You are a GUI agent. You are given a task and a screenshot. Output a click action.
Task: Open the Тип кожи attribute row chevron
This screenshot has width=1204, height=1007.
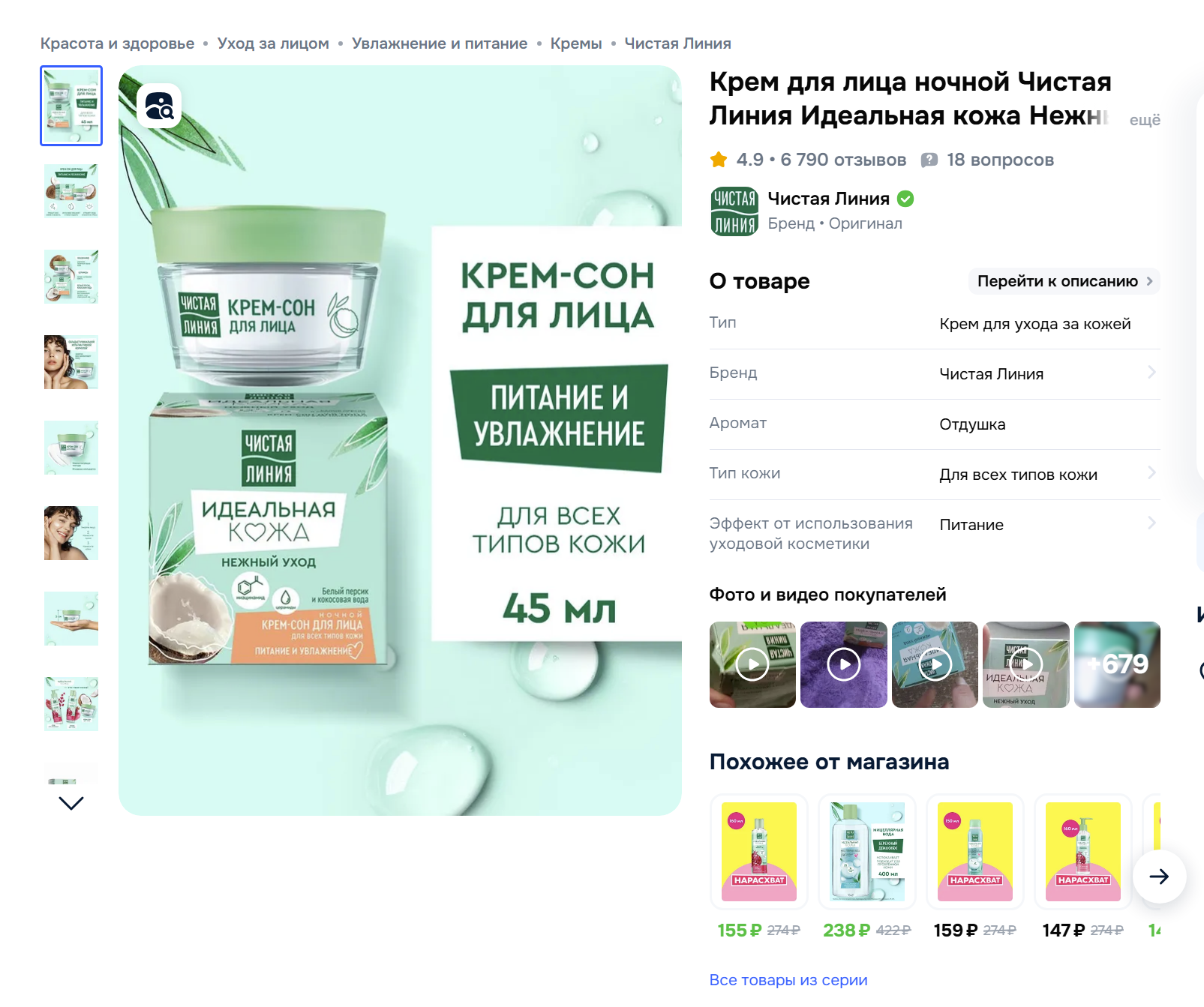tap(1151, 473)
